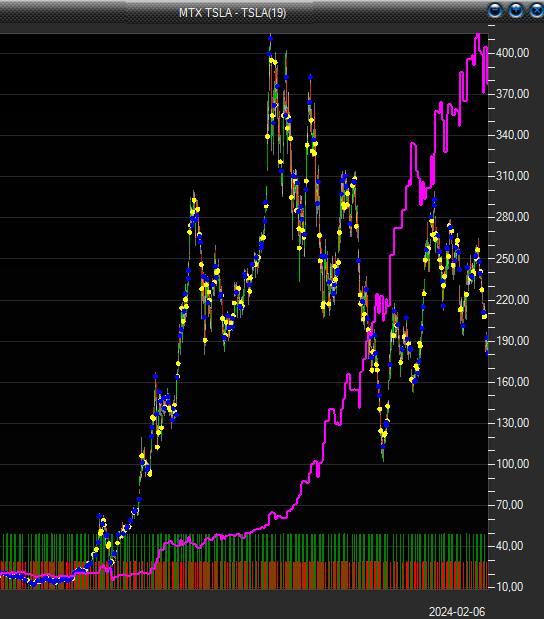Image resolution: width=544 pixels, height=619 pixels.
Task: Click the minimize icon in the chart title bar
Action: tap(495, 10)
